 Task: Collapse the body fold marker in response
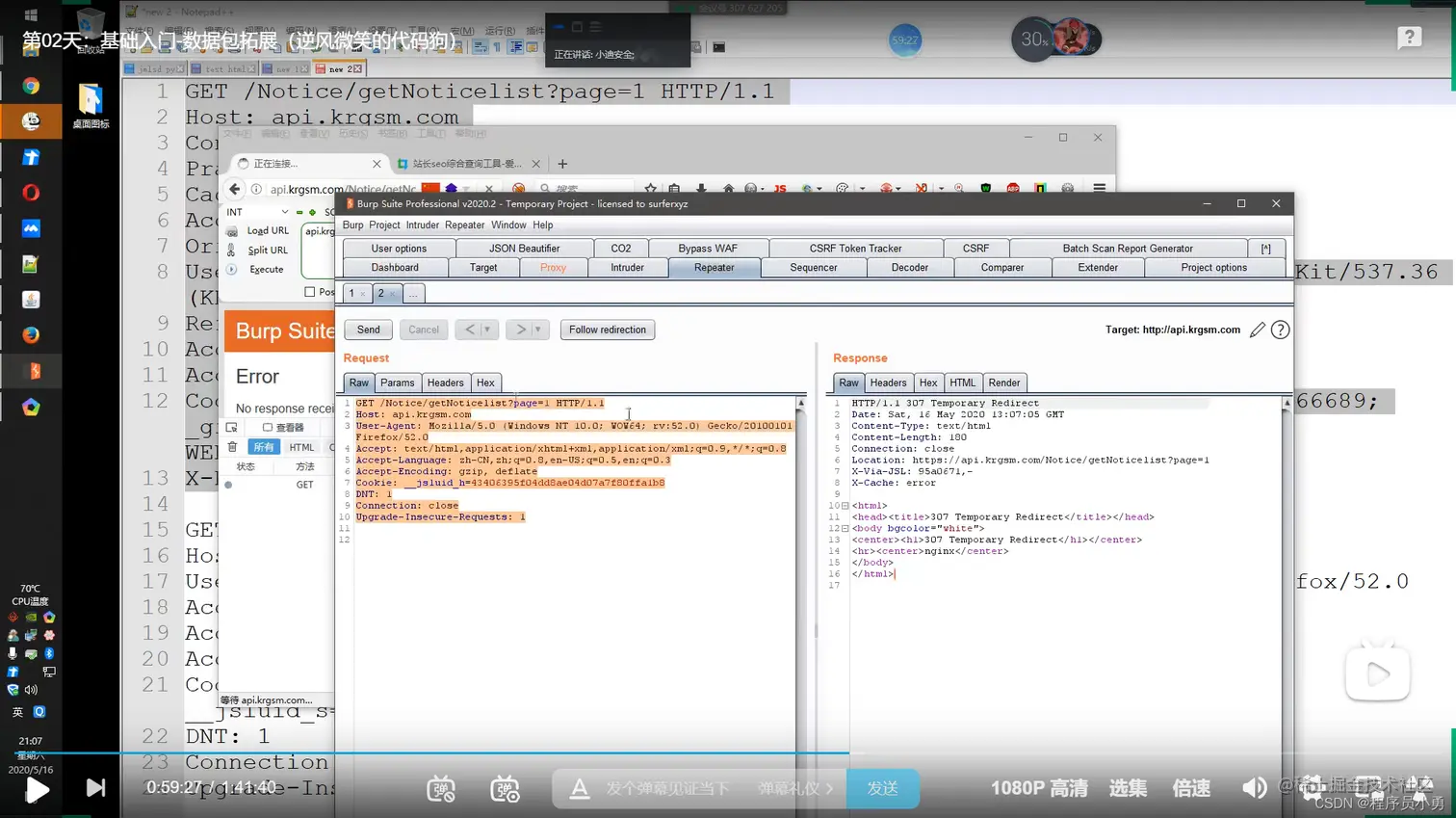pos(845,529)
